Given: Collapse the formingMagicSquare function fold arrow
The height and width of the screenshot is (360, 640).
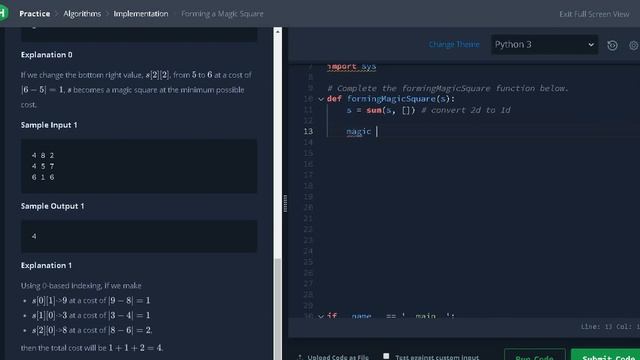Looking at the screenshot, I should (x=321, y=99).
